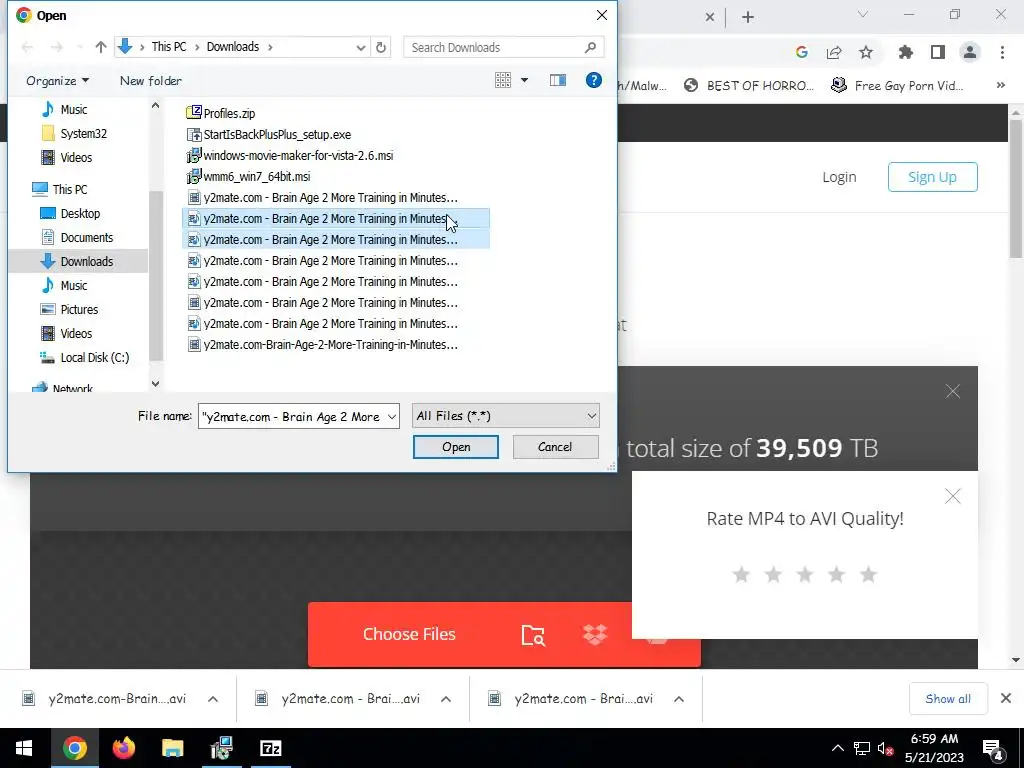Bookmark this page star icon

tap(866, 52)
